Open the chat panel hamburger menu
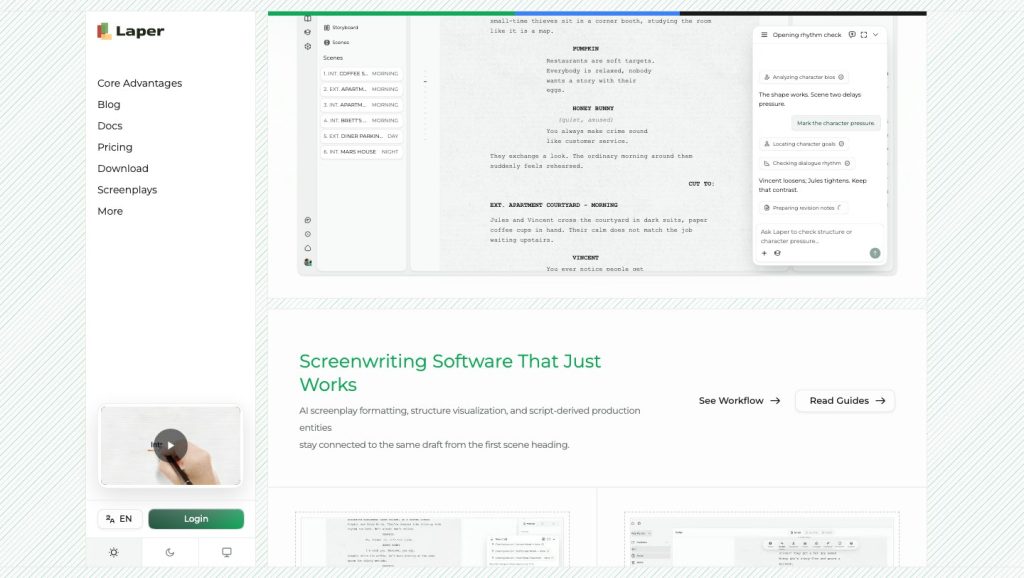 pyautogui.click(x=764, y=35)
